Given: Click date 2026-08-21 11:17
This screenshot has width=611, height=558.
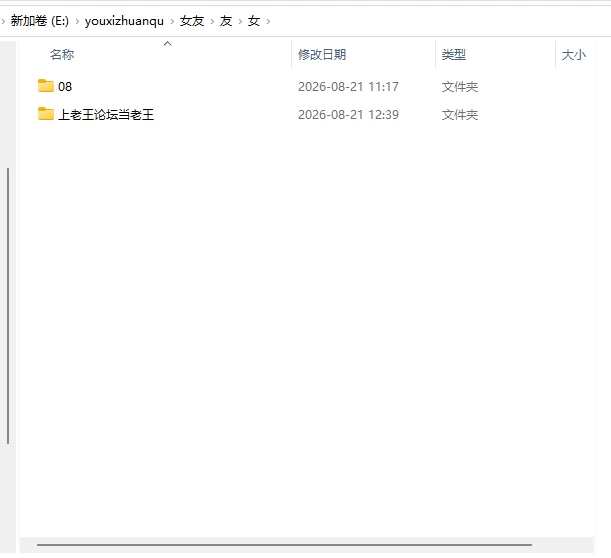Looking at the screenshot, I should pos(348,87).
